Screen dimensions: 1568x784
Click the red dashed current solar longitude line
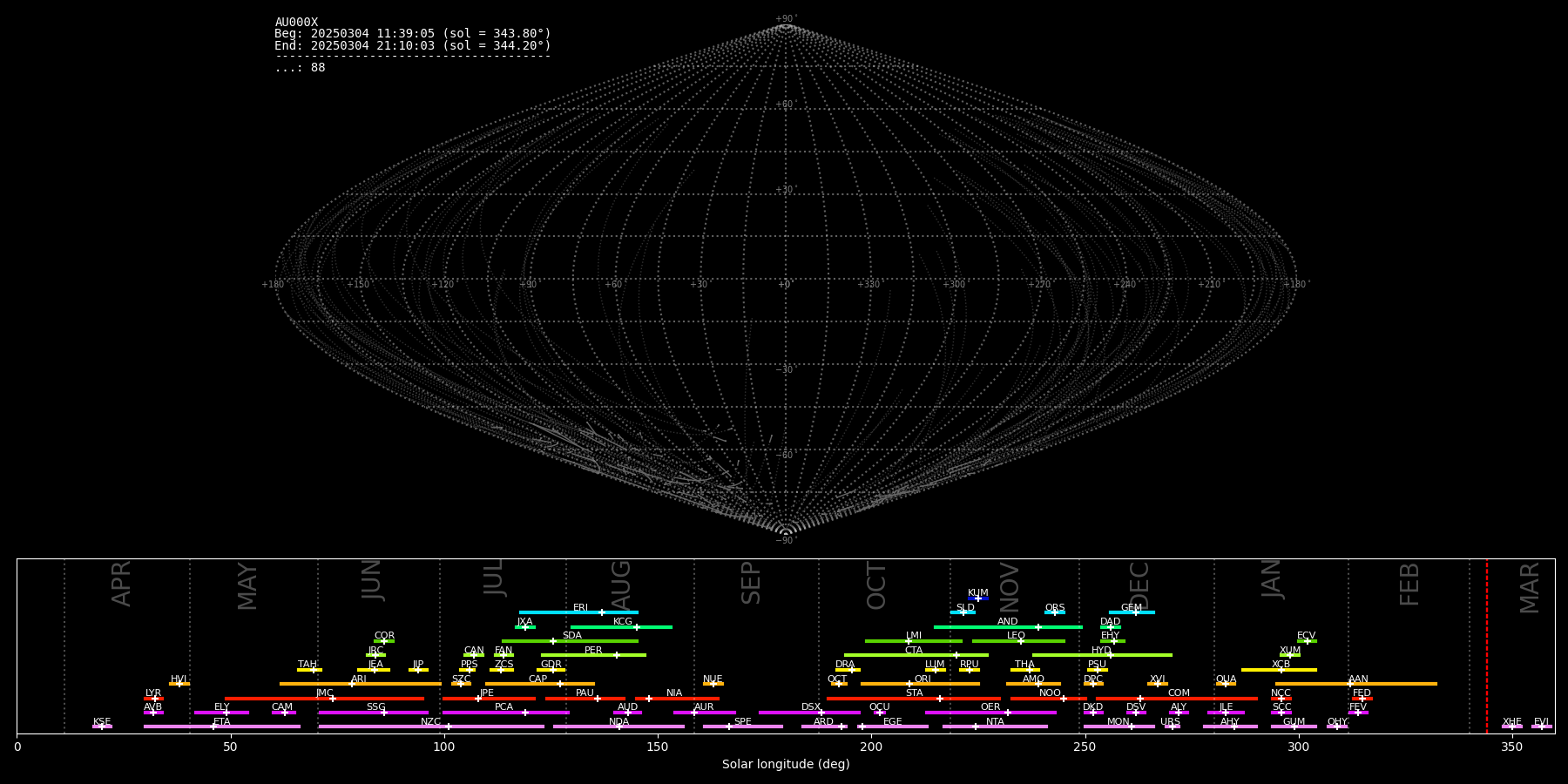[x=1486, y=645]
